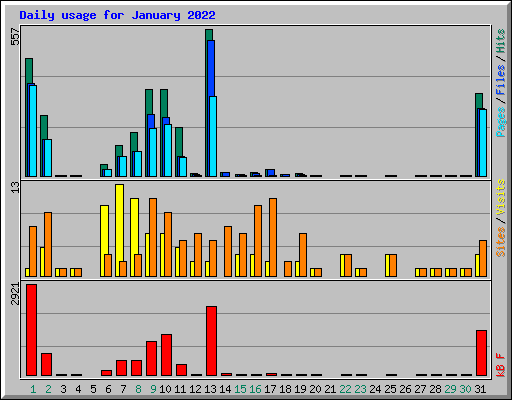
Task: Click the red KB bar for day 13
Action: click(x=211, y=341)
